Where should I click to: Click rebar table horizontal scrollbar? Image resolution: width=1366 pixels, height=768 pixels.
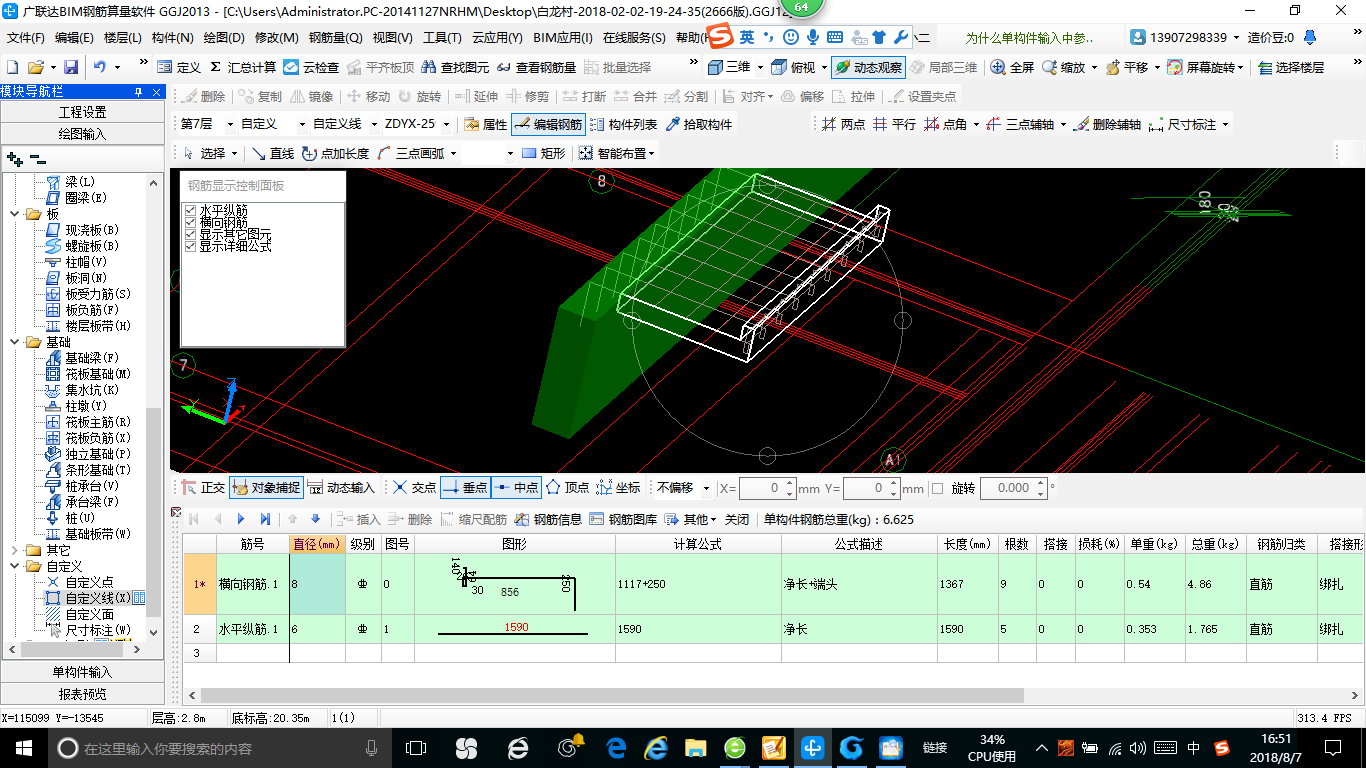click(x=612, y=695)
